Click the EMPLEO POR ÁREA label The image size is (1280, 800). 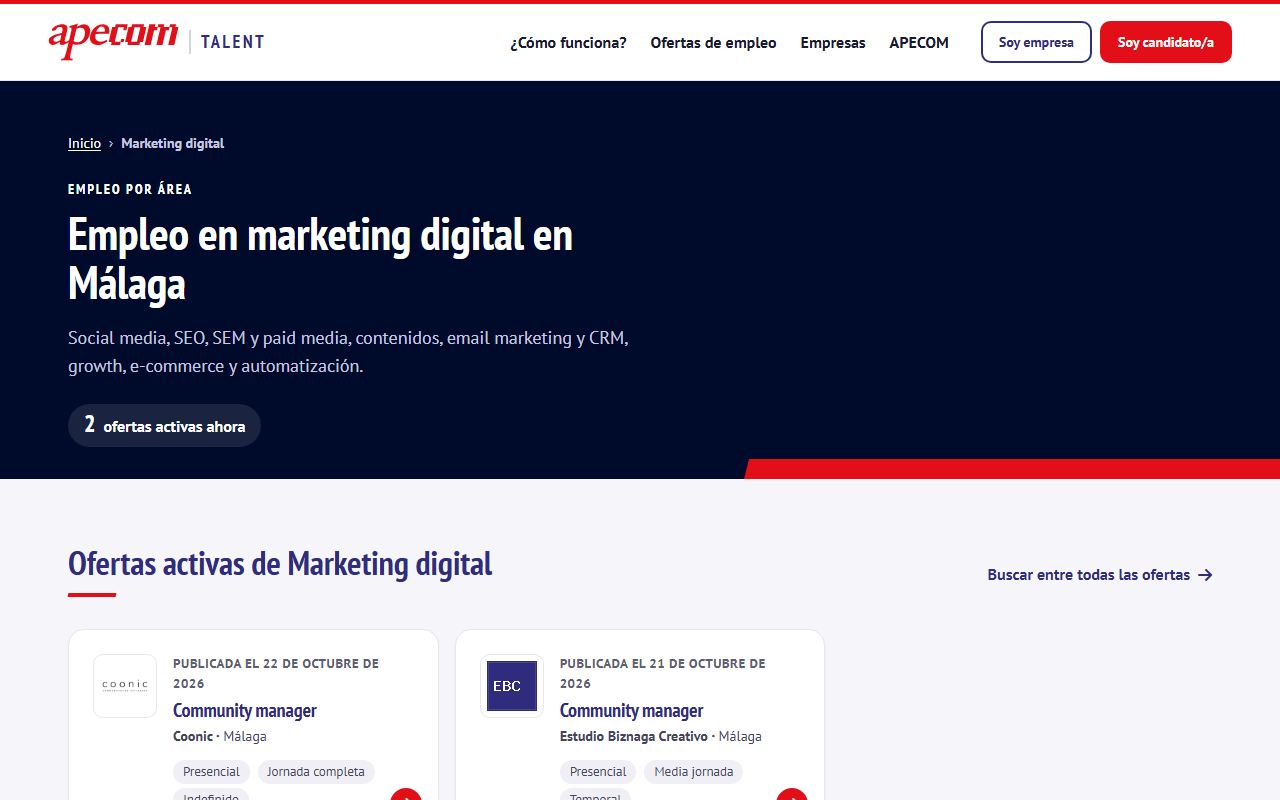point(130,189)
